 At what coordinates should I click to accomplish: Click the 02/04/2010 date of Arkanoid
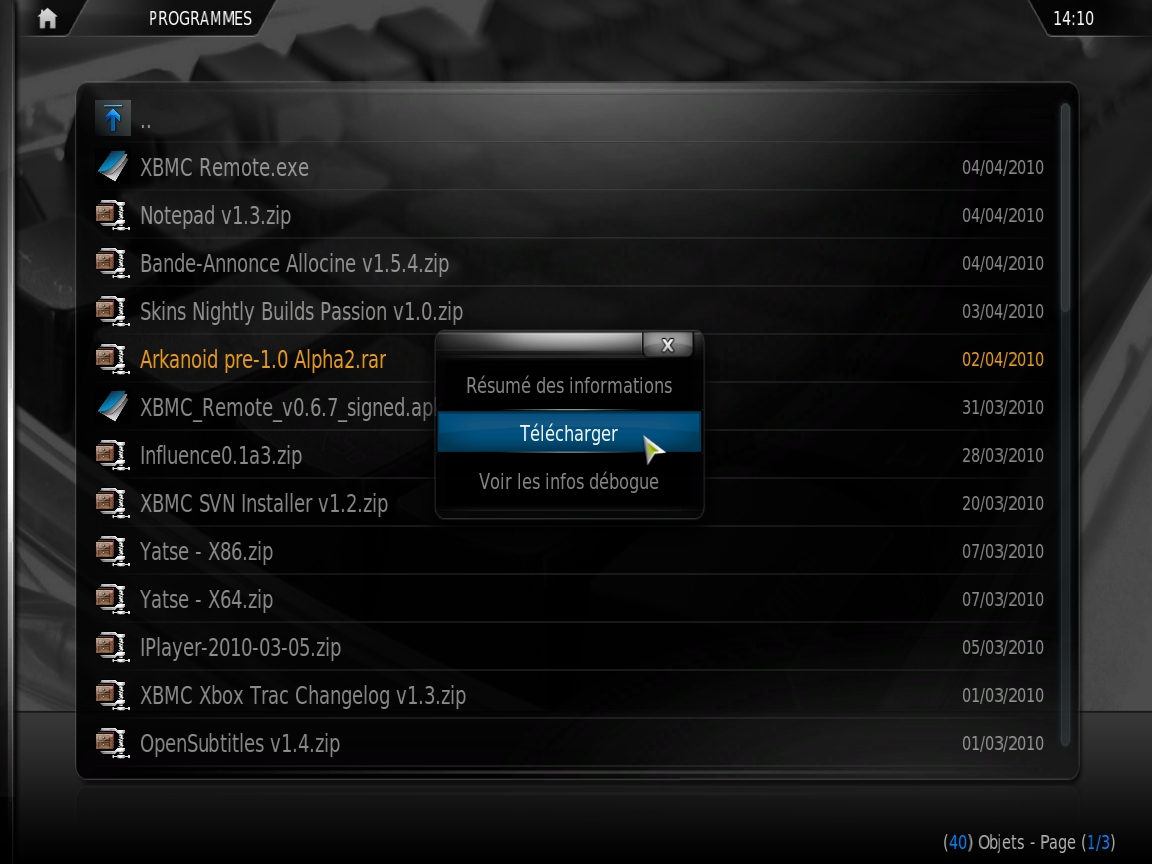(x=1002, y=359)
